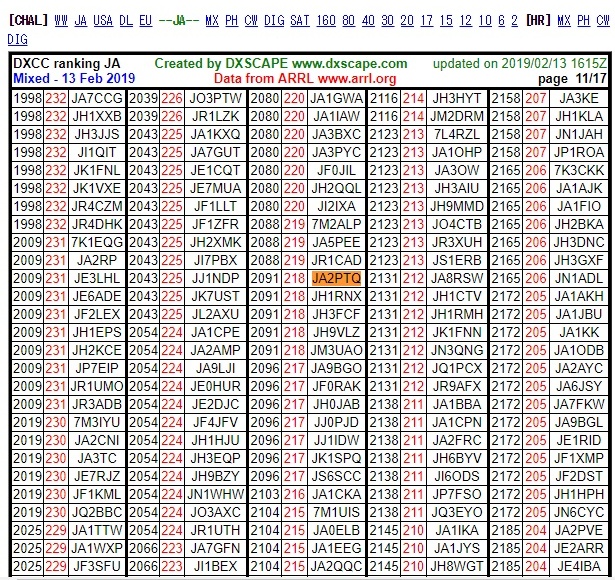The width and height of the screenshot is (615, 580).
Task: Open the USA challenge ranking link
Action: (x=103, y=20)
